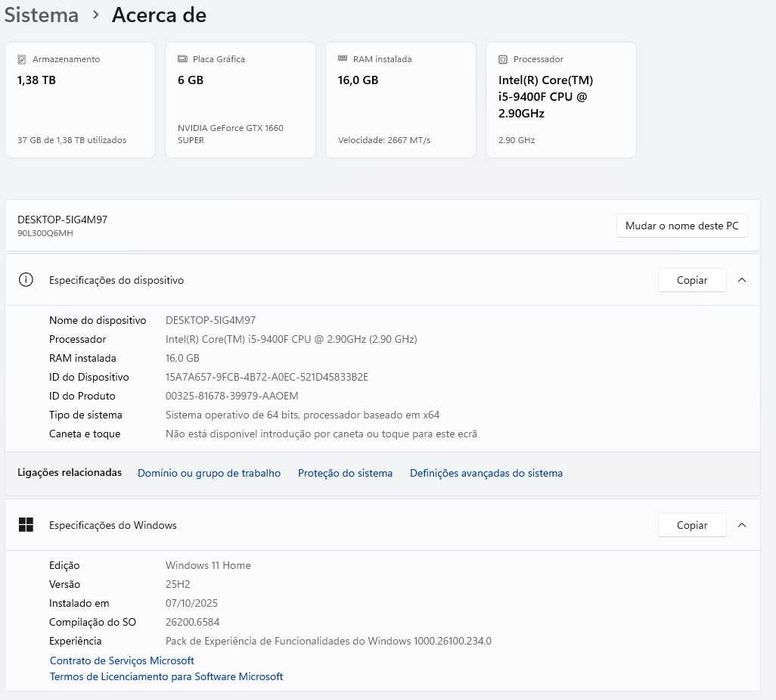
Task: Click the Armazenamento storage icon
Action: pyautogui.click(x=22, y=60)
